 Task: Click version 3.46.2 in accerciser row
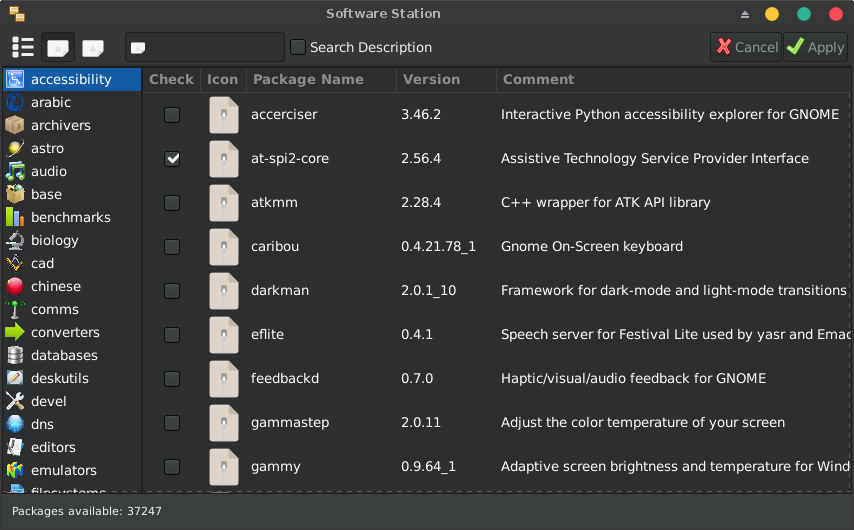coord(421,114)
